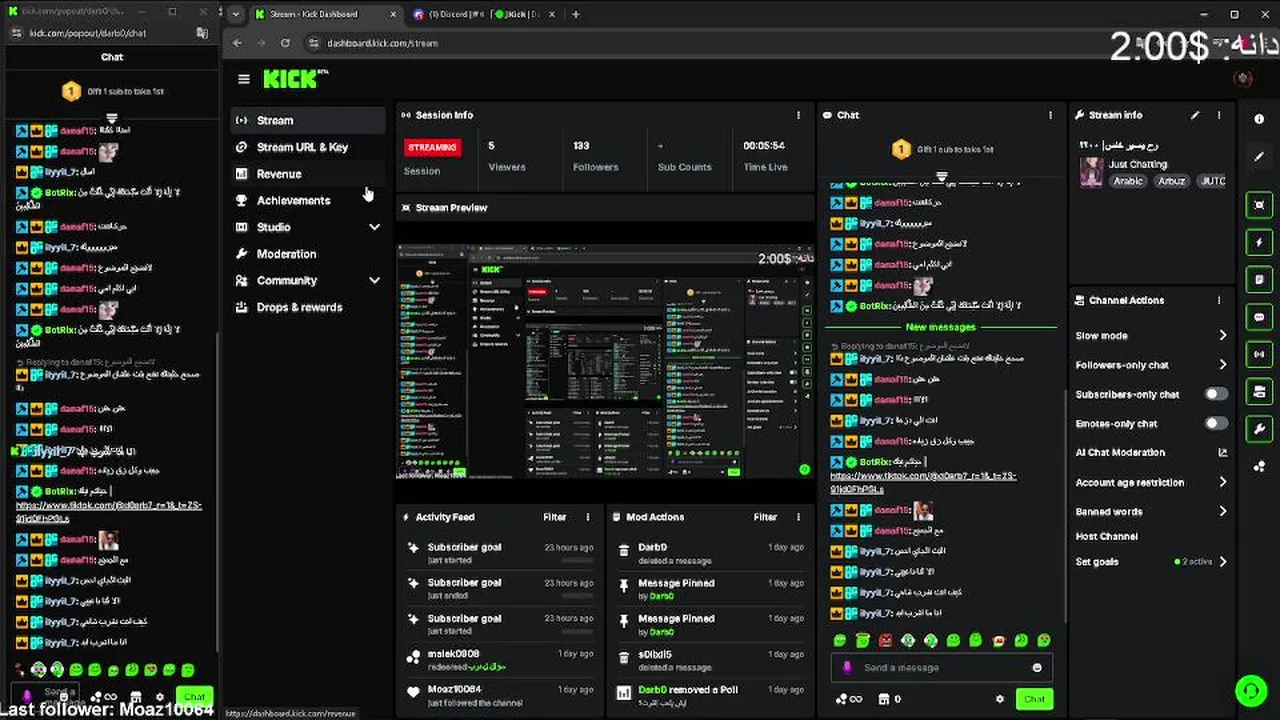Open Moderation in the sidebar
The image size is (1280, 720).
(308, 254)
